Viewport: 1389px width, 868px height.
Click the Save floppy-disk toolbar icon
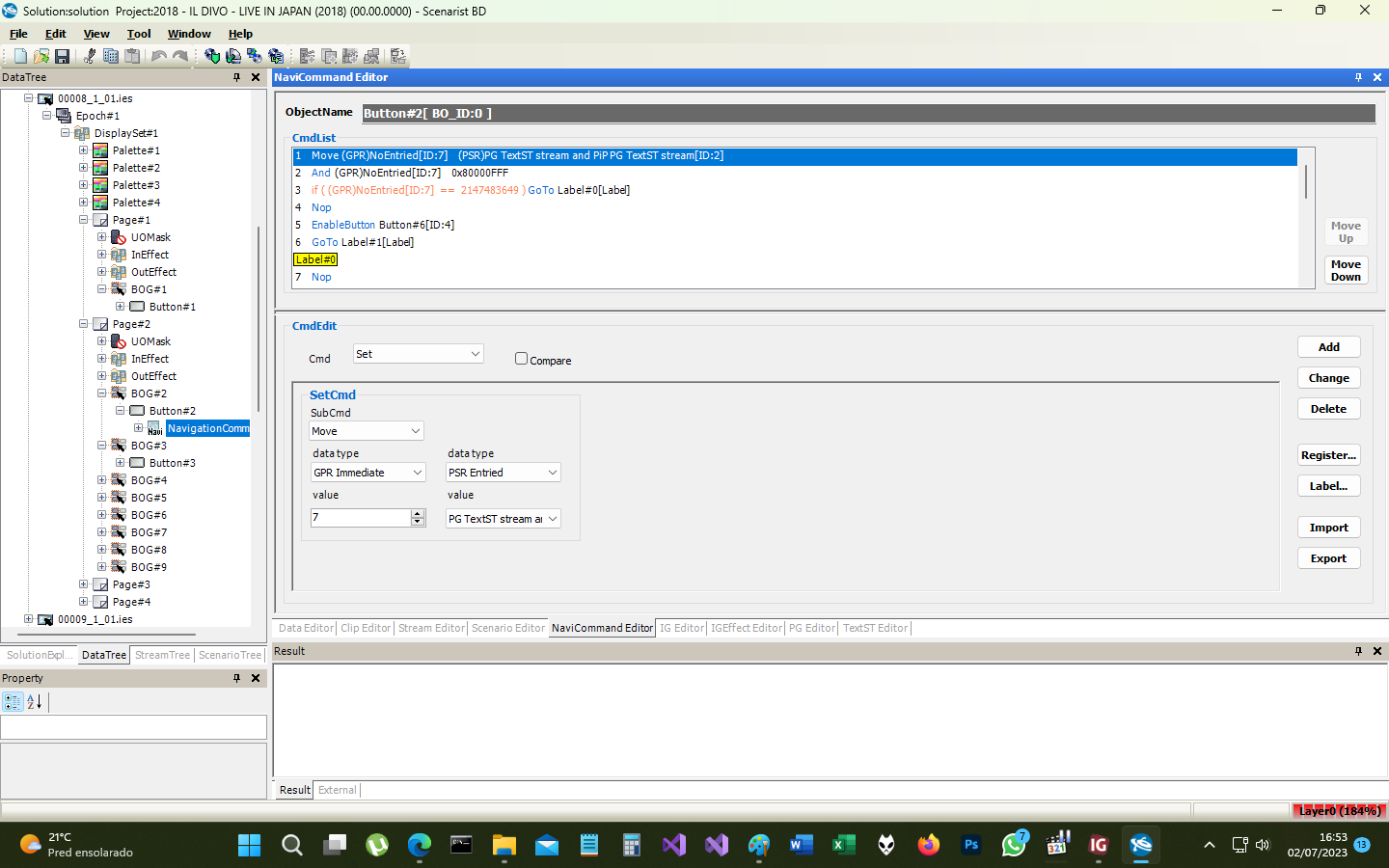62,56
